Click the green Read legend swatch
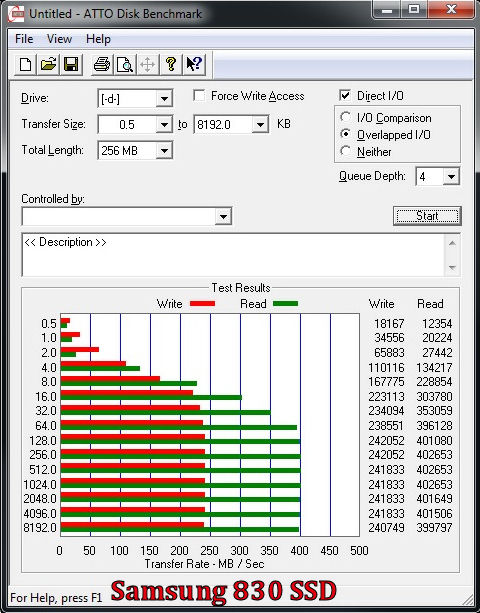 (x=285, y=304)
